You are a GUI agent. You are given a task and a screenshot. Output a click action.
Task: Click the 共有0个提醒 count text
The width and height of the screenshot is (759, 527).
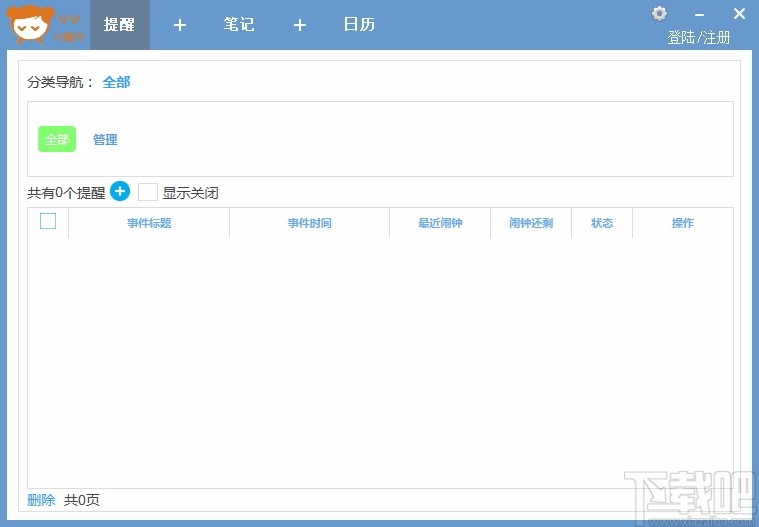coord(66,193)
